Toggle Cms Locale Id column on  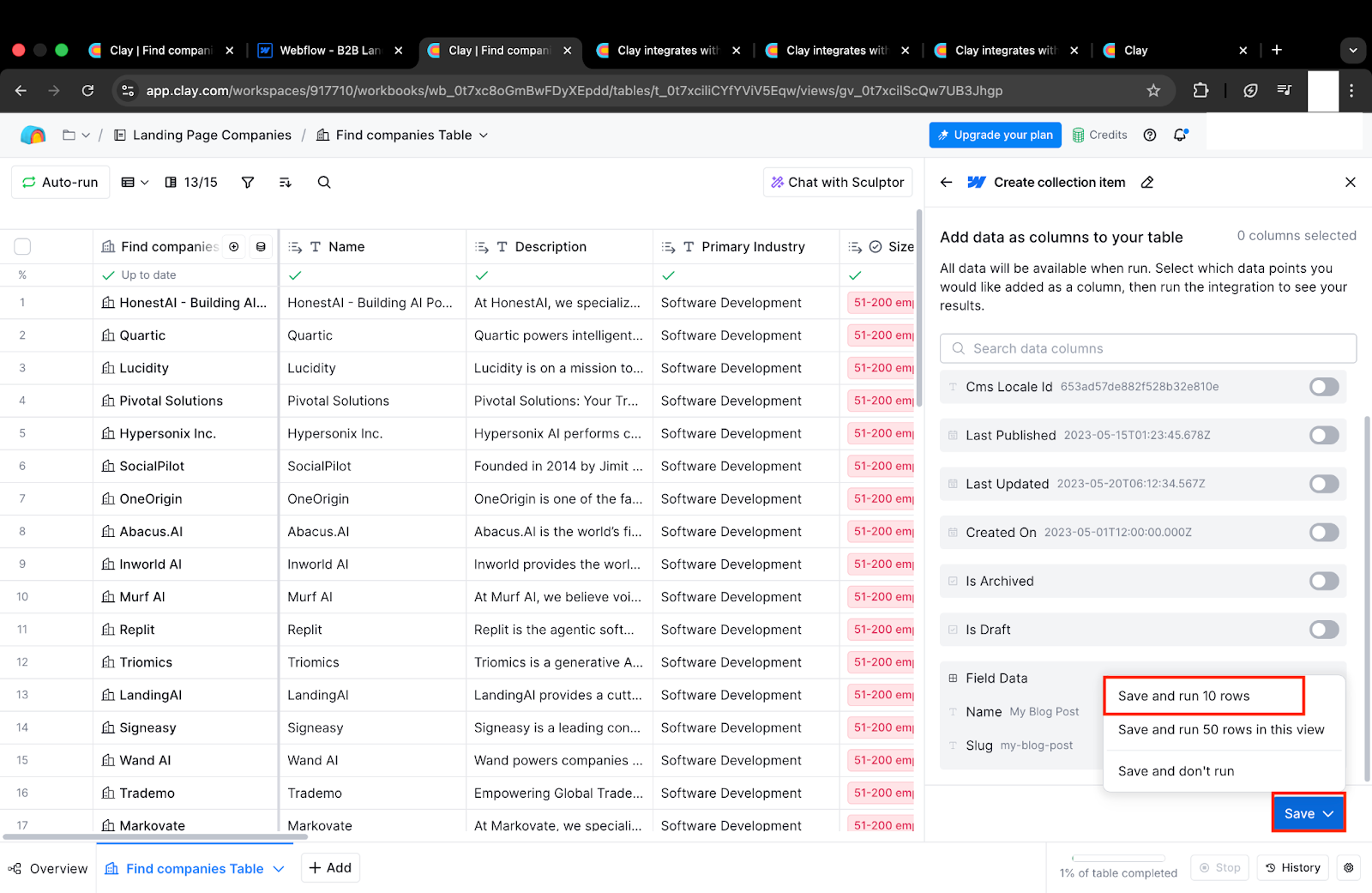coord(1324,387)
